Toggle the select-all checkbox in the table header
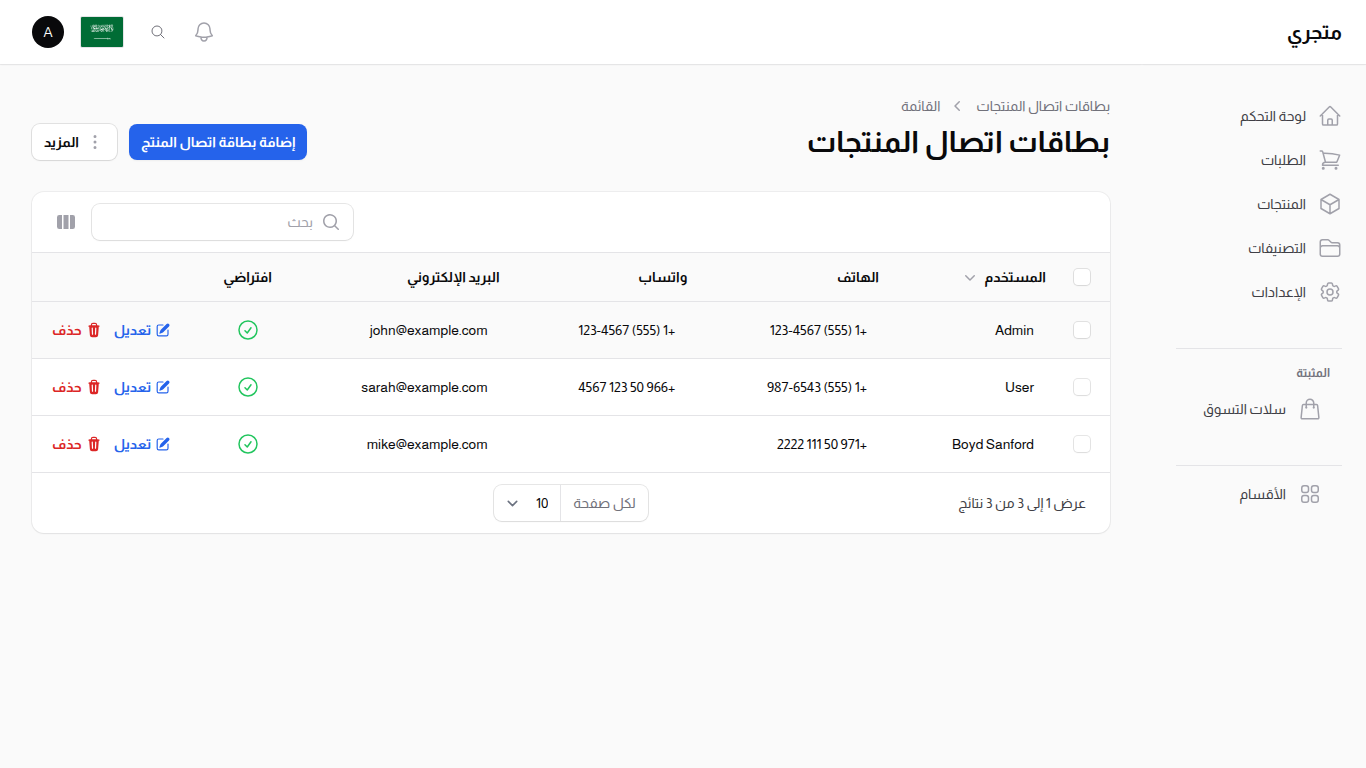 (1082, 277)
